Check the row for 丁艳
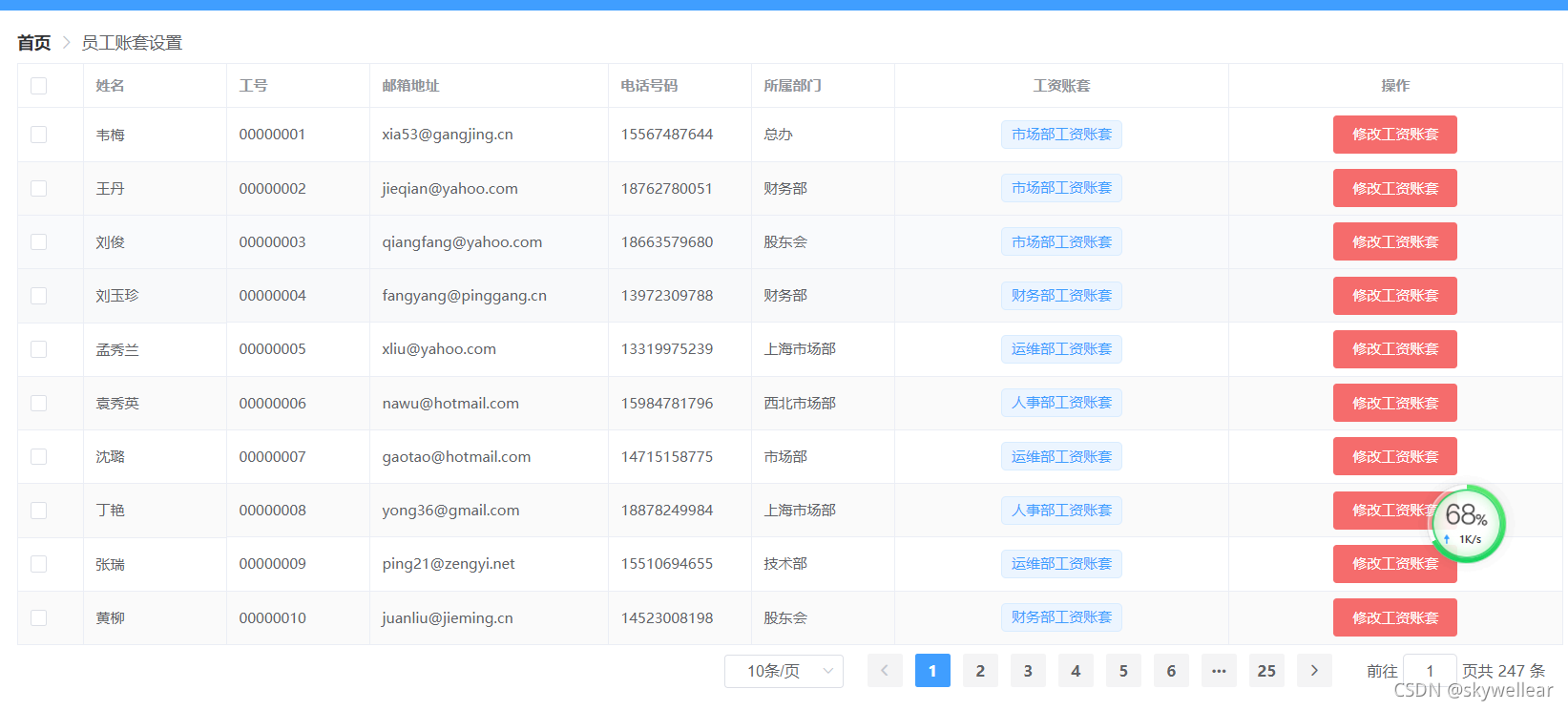This screenshot has height=710, width=1568. [39, 511]
